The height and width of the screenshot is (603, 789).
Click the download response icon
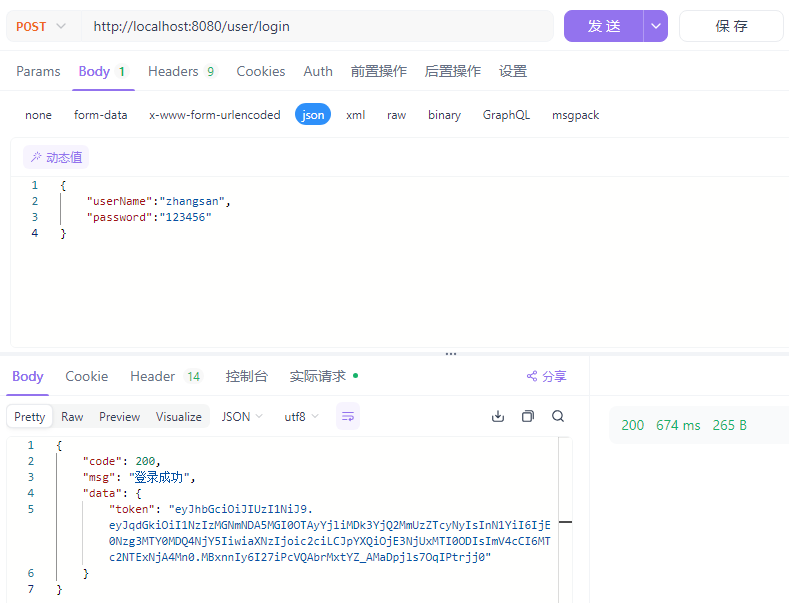pyautogui.click(x=498, y=417)
